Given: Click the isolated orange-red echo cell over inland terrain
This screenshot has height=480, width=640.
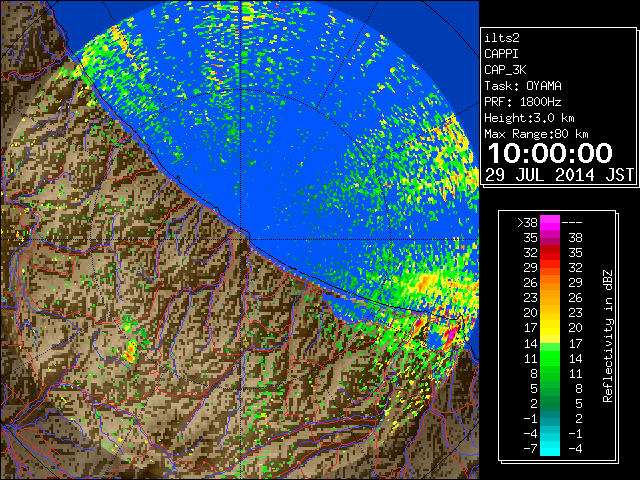Looking at the screenshot, I should 130,353.
